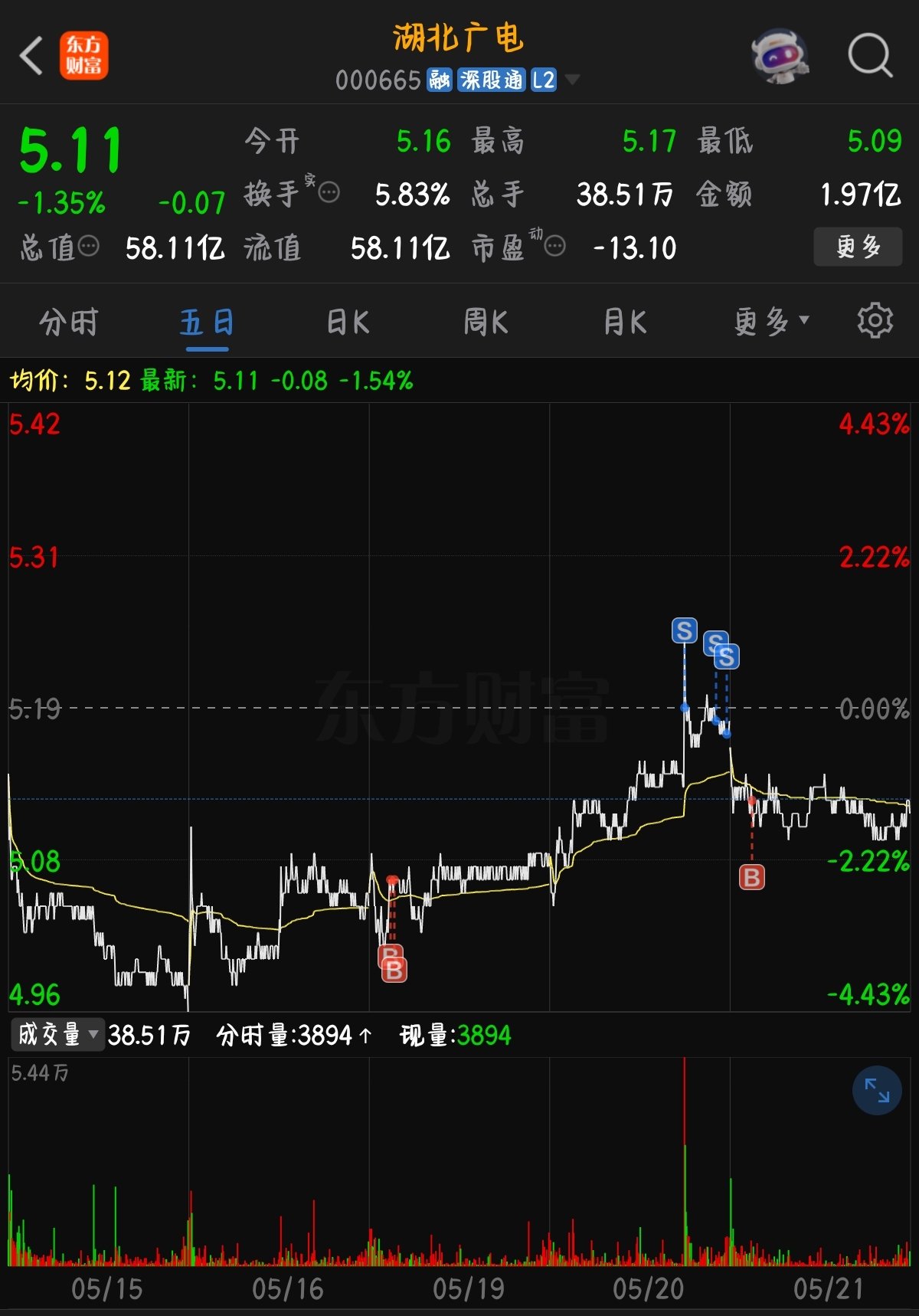
Task: Switch to the 日K tab
Action: point(348,322)
